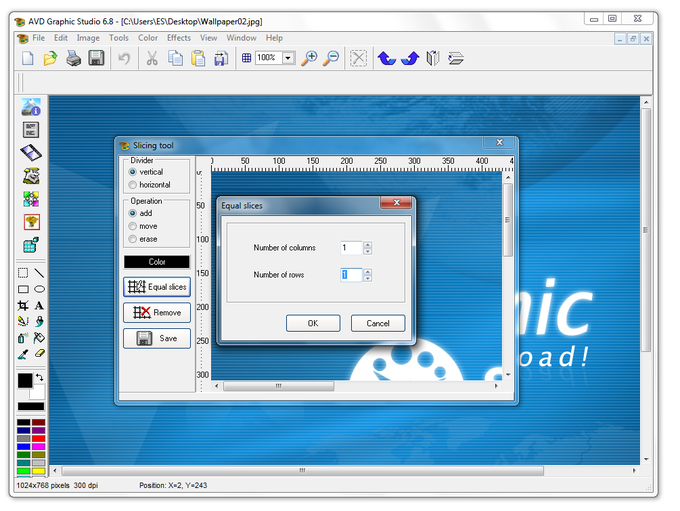This screenshot has height=511, width=680.
Task: Select the horizontal divider radio button
Action: coord(133,185)
